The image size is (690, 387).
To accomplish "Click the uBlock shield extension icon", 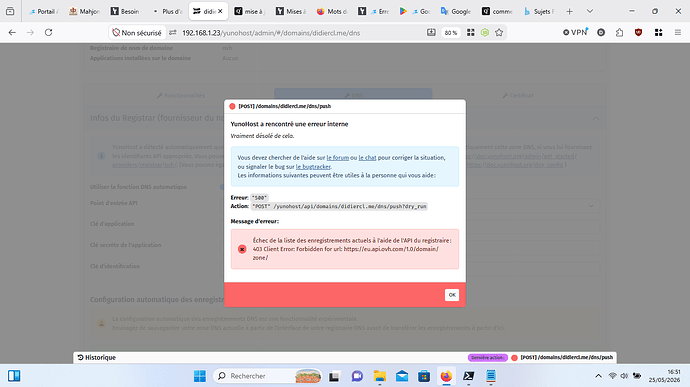I will (639, 32).
